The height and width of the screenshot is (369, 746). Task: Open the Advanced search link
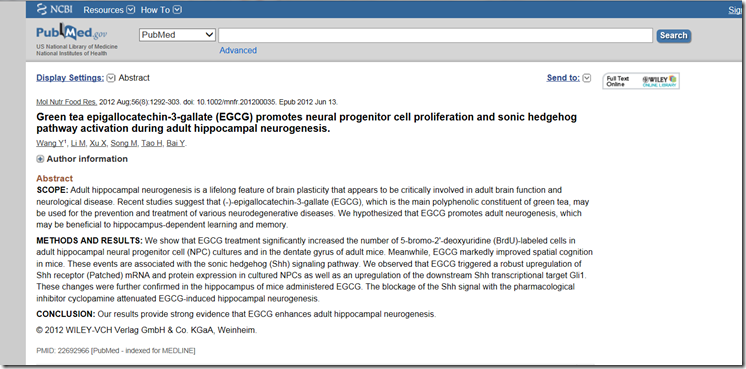coord(238,50)
